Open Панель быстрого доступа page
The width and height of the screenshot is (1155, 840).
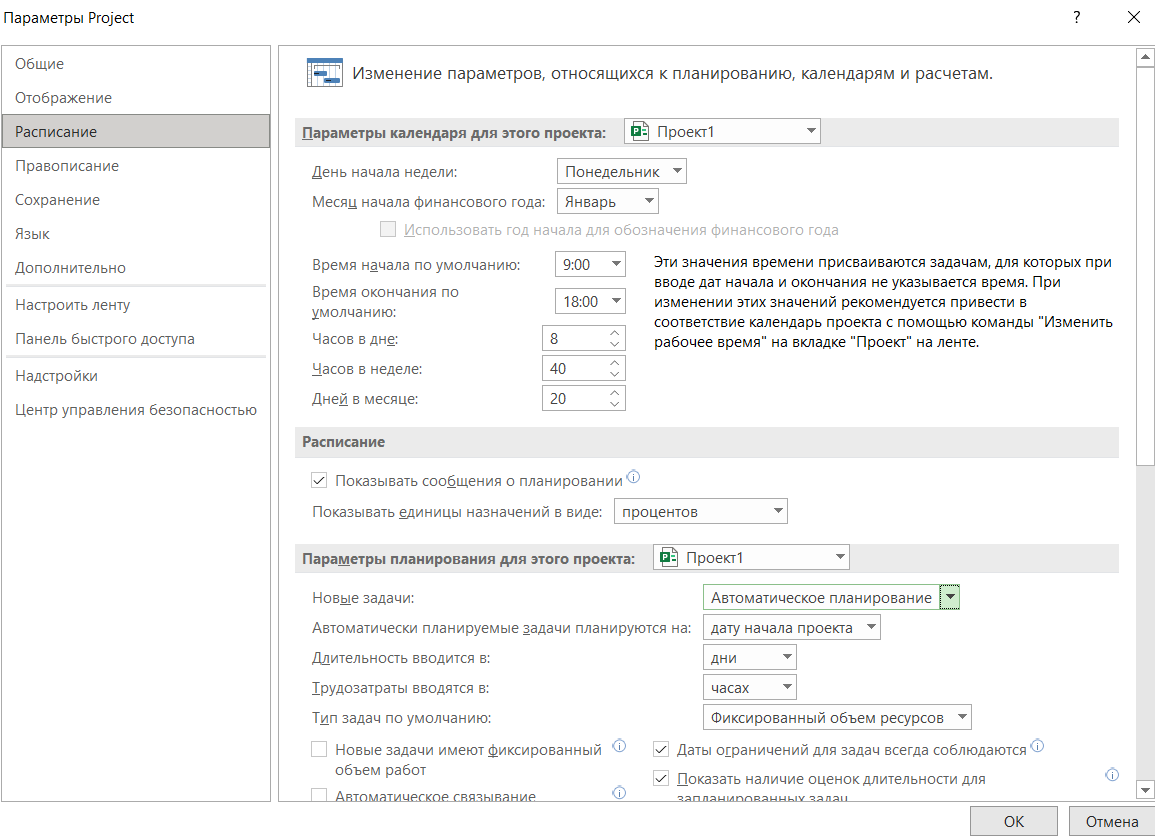click(136, 339)
